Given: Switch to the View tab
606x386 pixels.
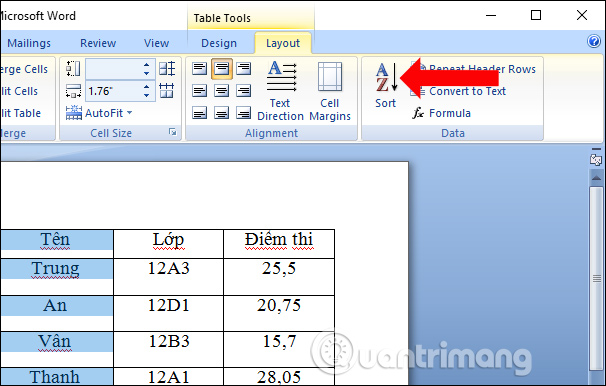Looking at the screenshot, I should pyautogui.click(x=157, y=43).
